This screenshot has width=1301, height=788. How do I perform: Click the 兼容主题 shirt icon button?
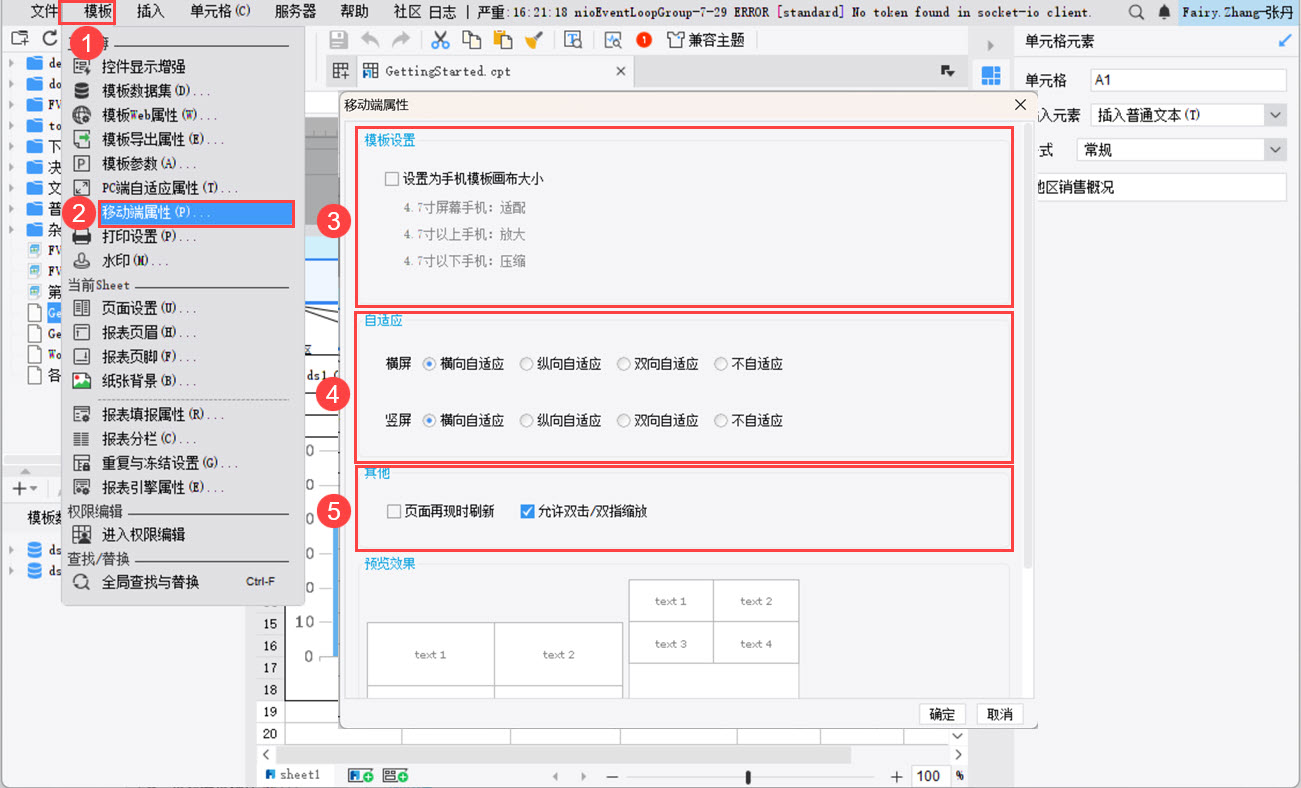click(705, 40)
